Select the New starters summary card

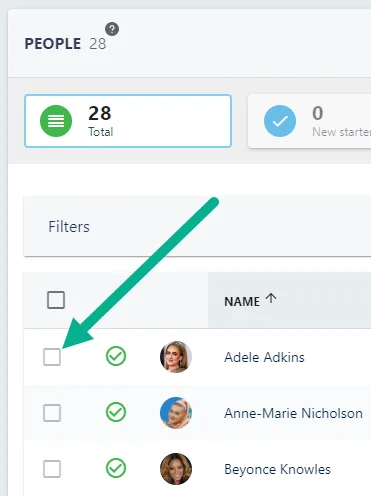(x=310, y=121)
